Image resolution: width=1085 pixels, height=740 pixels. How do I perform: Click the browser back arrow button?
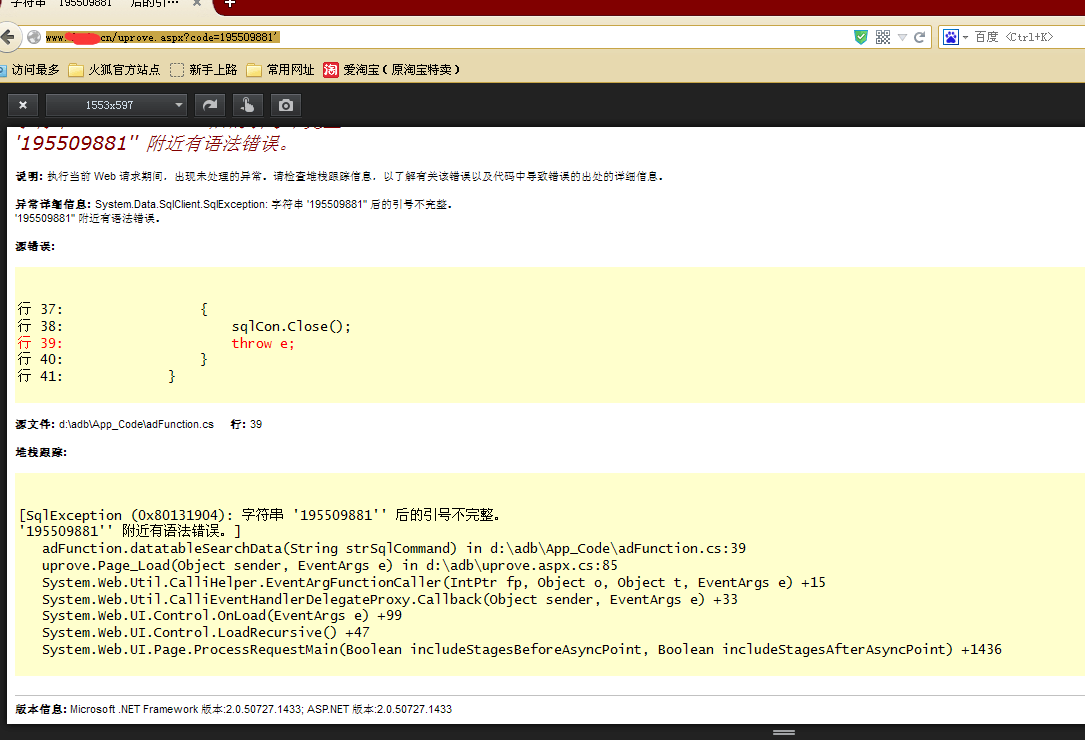pos(8,37)
